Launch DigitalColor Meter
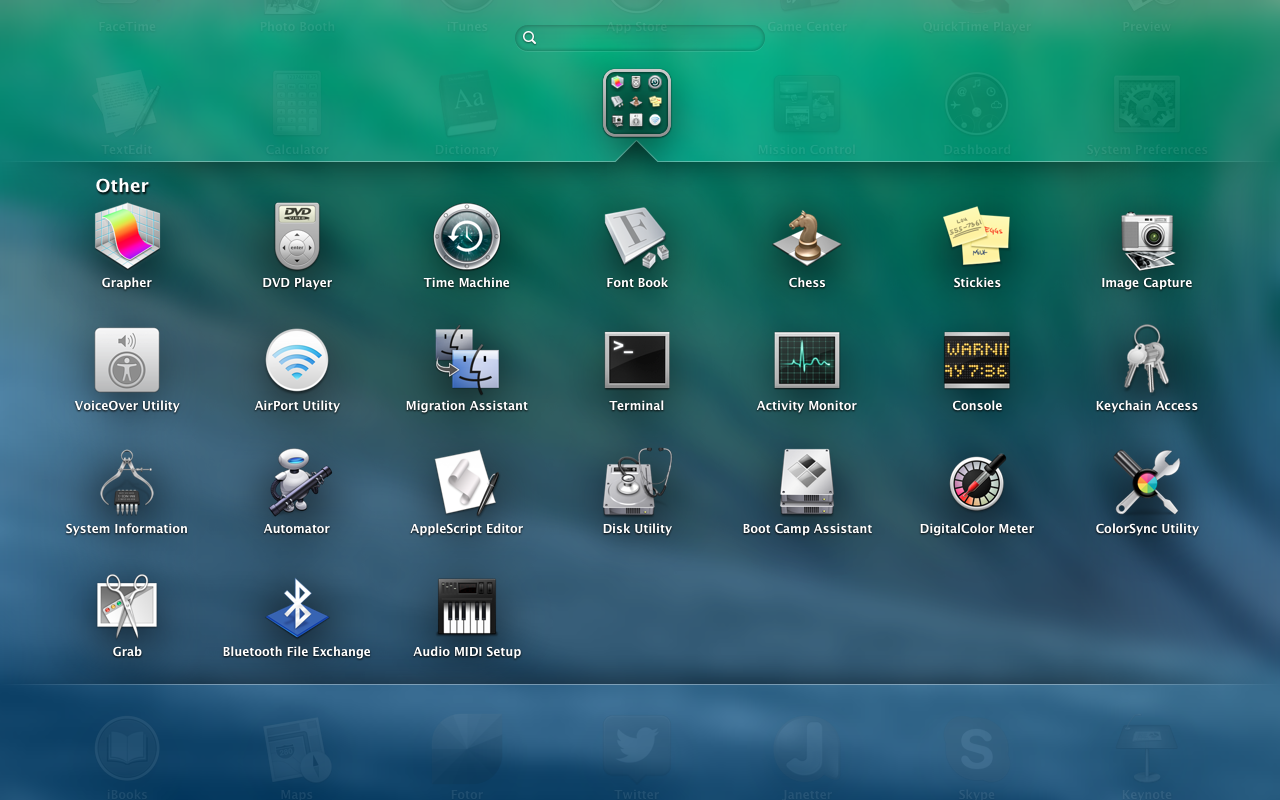 (x=977, y=482)
